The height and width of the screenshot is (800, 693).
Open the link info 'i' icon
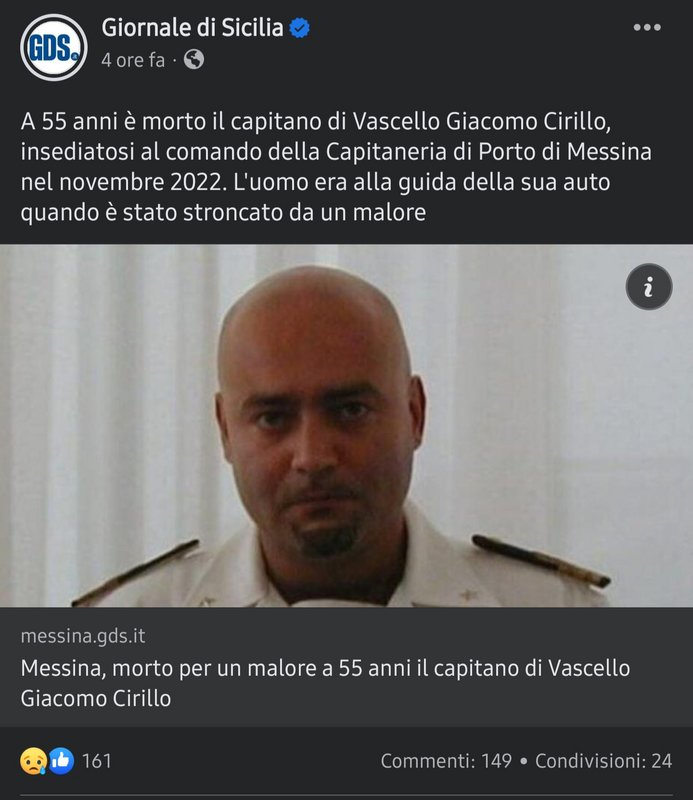coord(649,287)
